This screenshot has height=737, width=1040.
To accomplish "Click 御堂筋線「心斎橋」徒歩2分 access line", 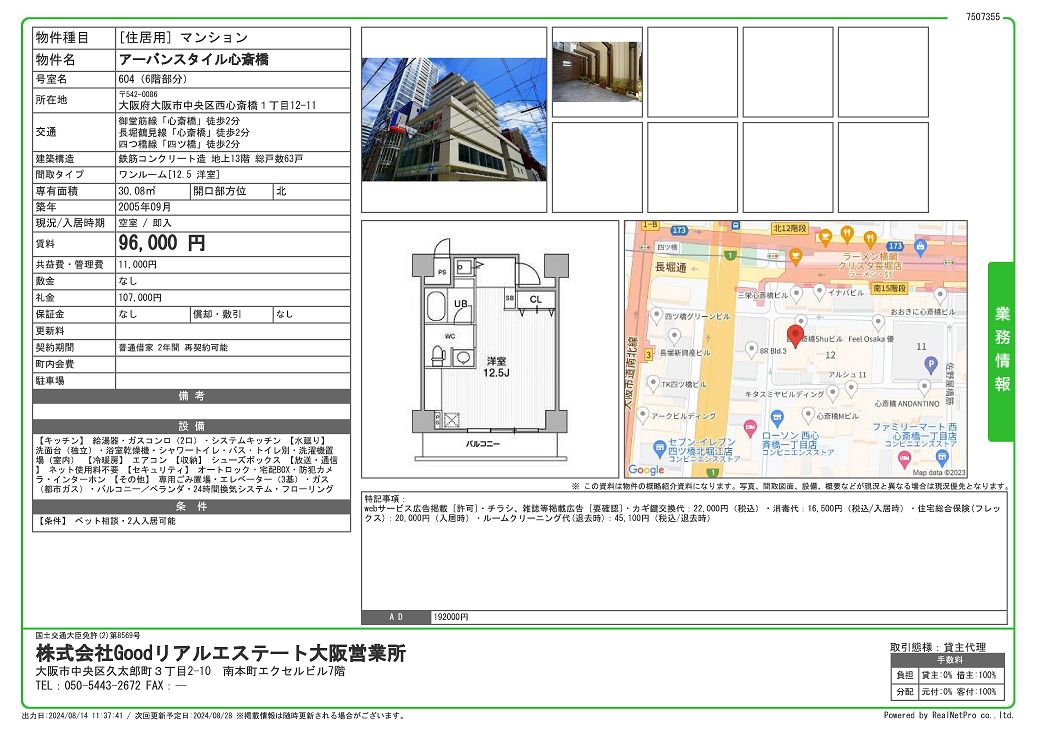I will tap(179, 121).
